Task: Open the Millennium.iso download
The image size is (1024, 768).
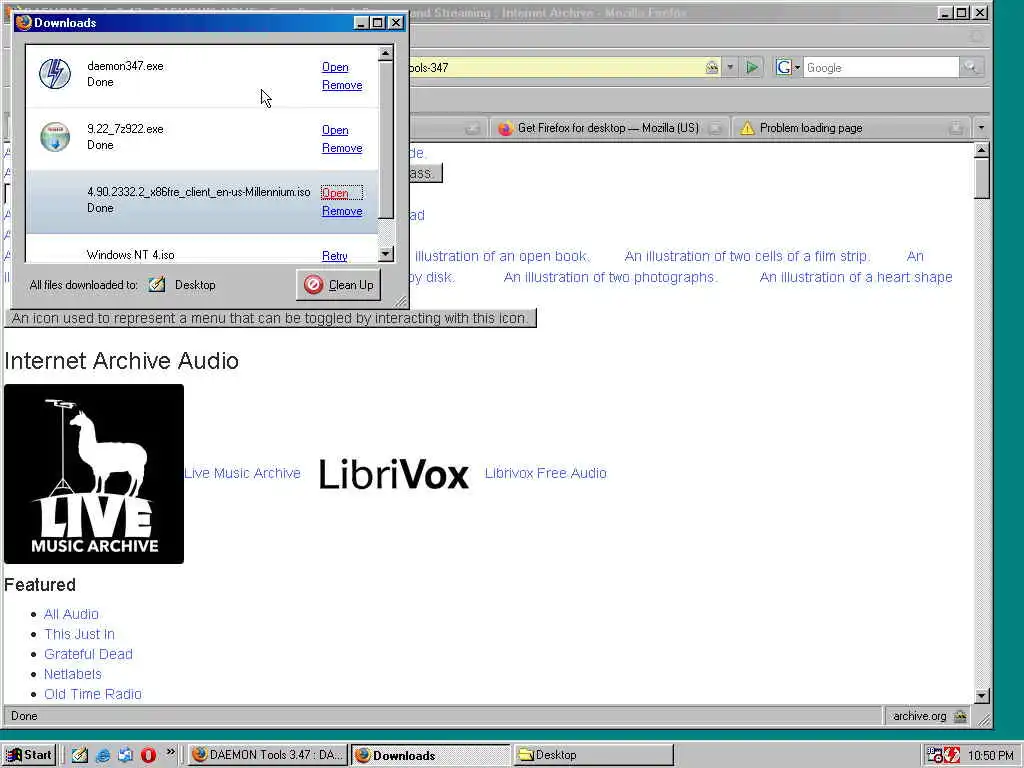Action: (335, 193)
